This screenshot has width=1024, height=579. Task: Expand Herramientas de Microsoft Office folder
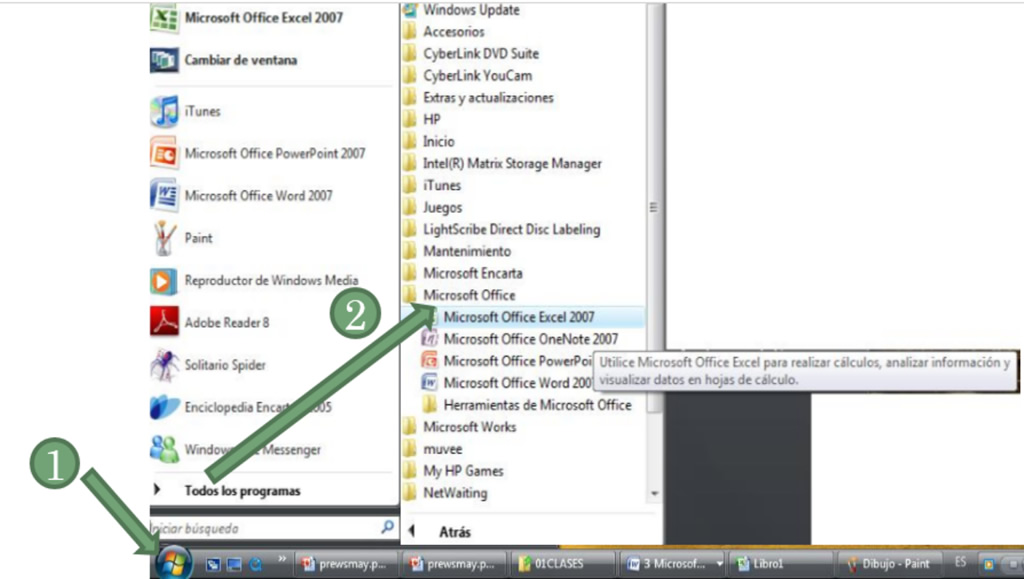[536, 405]
